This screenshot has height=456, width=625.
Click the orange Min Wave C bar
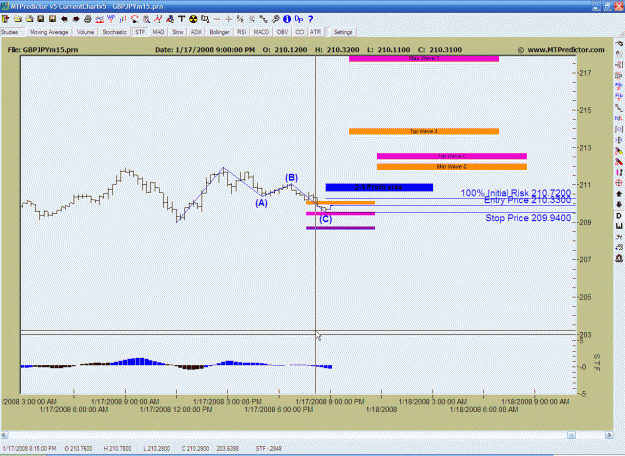tap(452, 167)
